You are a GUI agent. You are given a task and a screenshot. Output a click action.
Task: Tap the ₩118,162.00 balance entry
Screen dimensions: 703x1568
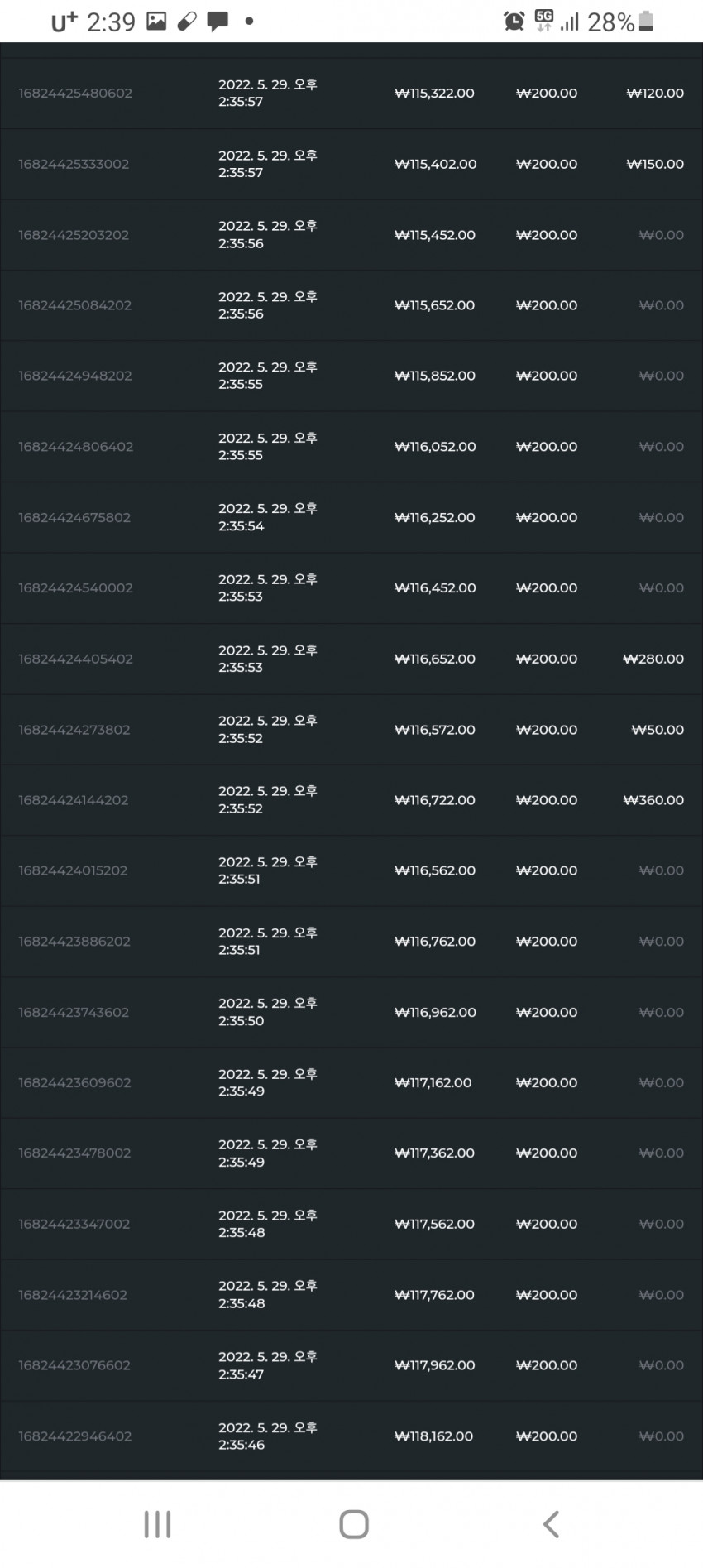click(x=434, y=1436)
